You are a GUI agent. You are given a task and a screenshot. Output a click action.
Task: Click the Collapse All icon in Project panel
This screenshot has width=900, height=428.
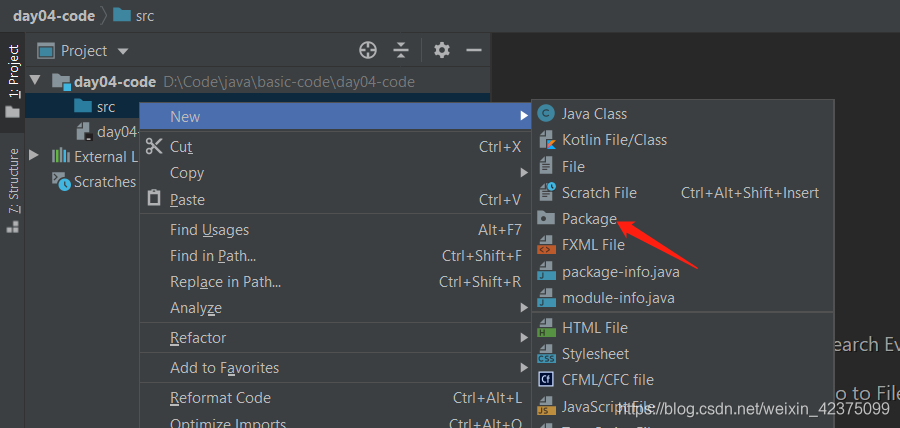click(x=401, y=50)
